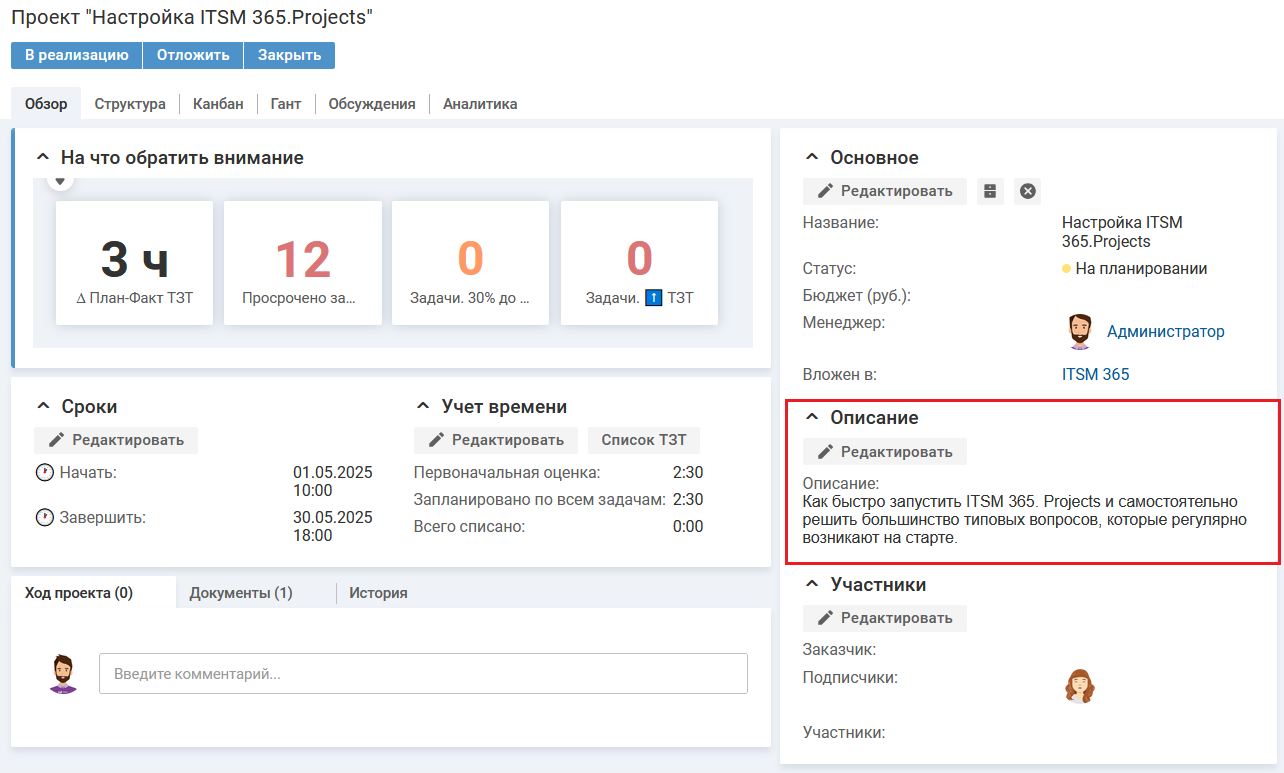Click the Список ТЗТ button
This screenshot has width=1284, height=773.
pos(643,440)
